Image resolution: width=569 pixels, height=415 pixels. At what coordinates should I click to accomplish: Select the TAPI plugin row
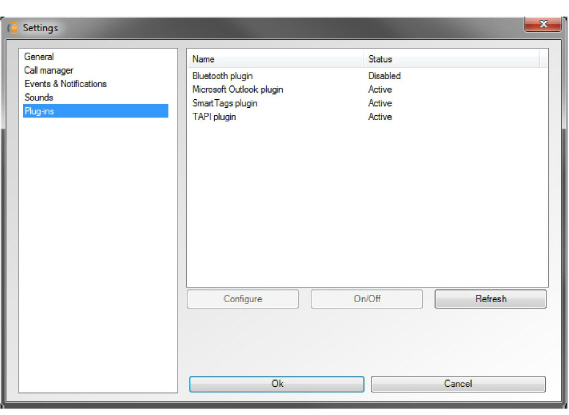[367, 117]
